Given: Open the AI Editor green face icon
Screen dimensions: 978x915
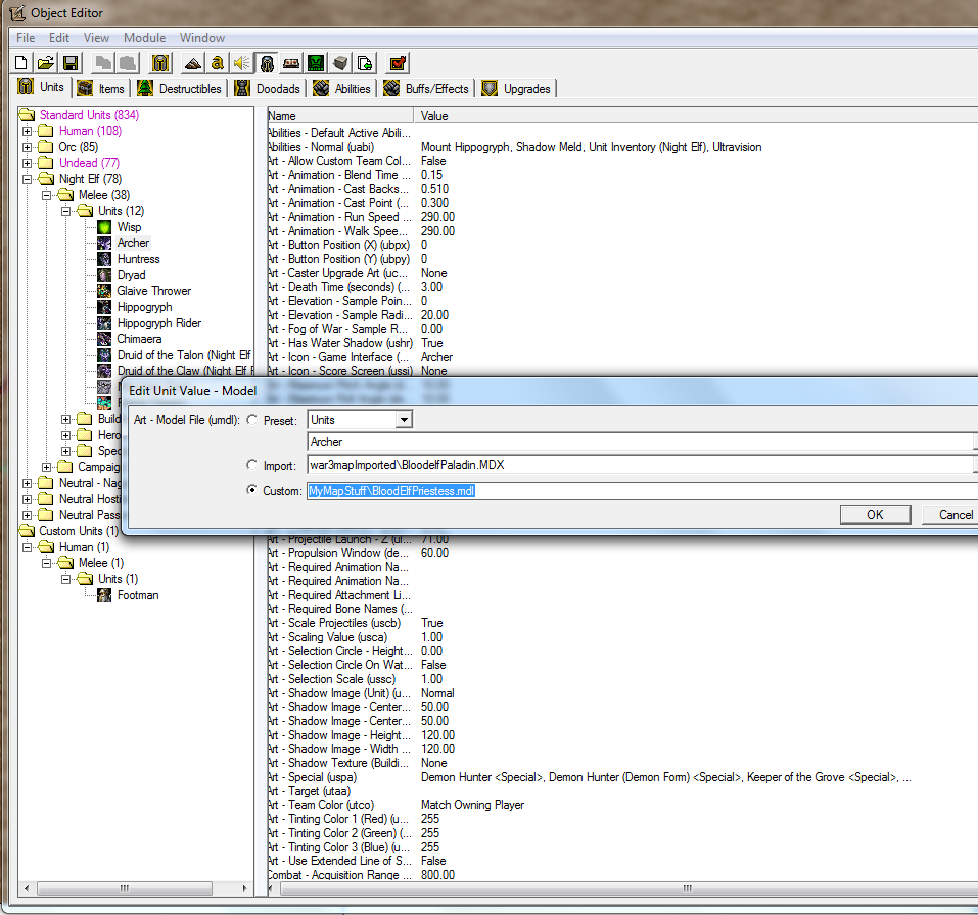Looking at the screenshot, I should coord(316,63).
